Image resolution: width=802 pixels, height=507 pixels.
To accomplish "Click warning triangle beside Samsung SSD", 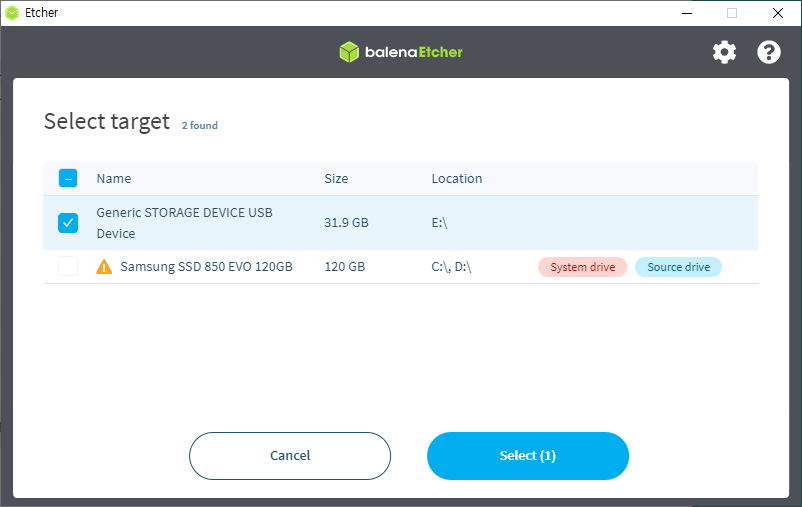I will [104, 267].
